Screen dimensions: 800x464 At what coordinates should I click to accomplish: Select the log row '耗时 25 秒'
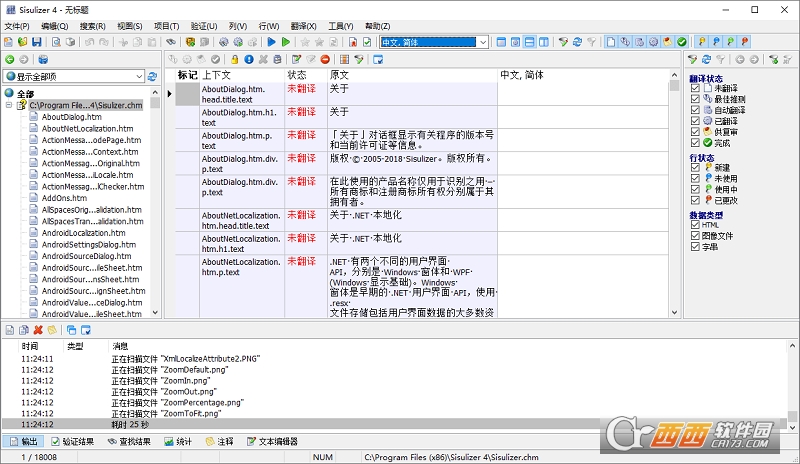point(394,424)
